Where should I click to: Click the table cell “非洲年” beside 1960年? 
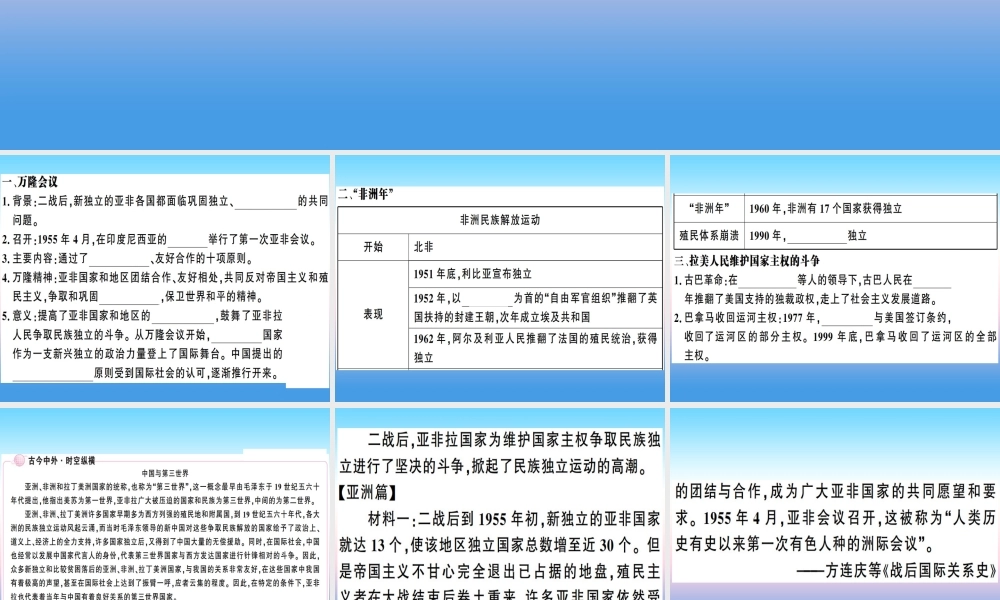[x=709, y=209]
